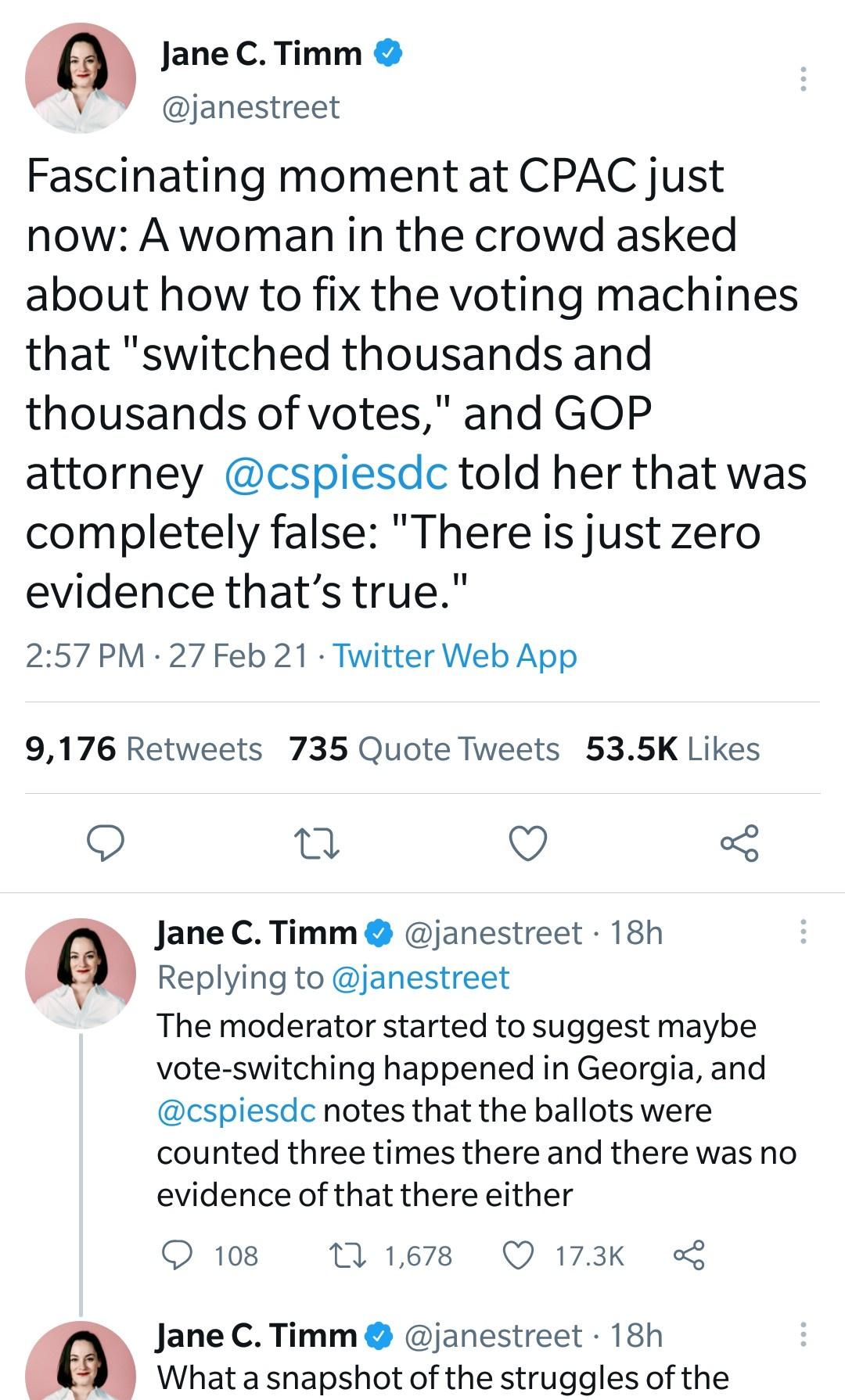Screen dimensions: 845x1400
Task: Click the blue verified badge beside Jane C. Timm
Action: point(388,53)
